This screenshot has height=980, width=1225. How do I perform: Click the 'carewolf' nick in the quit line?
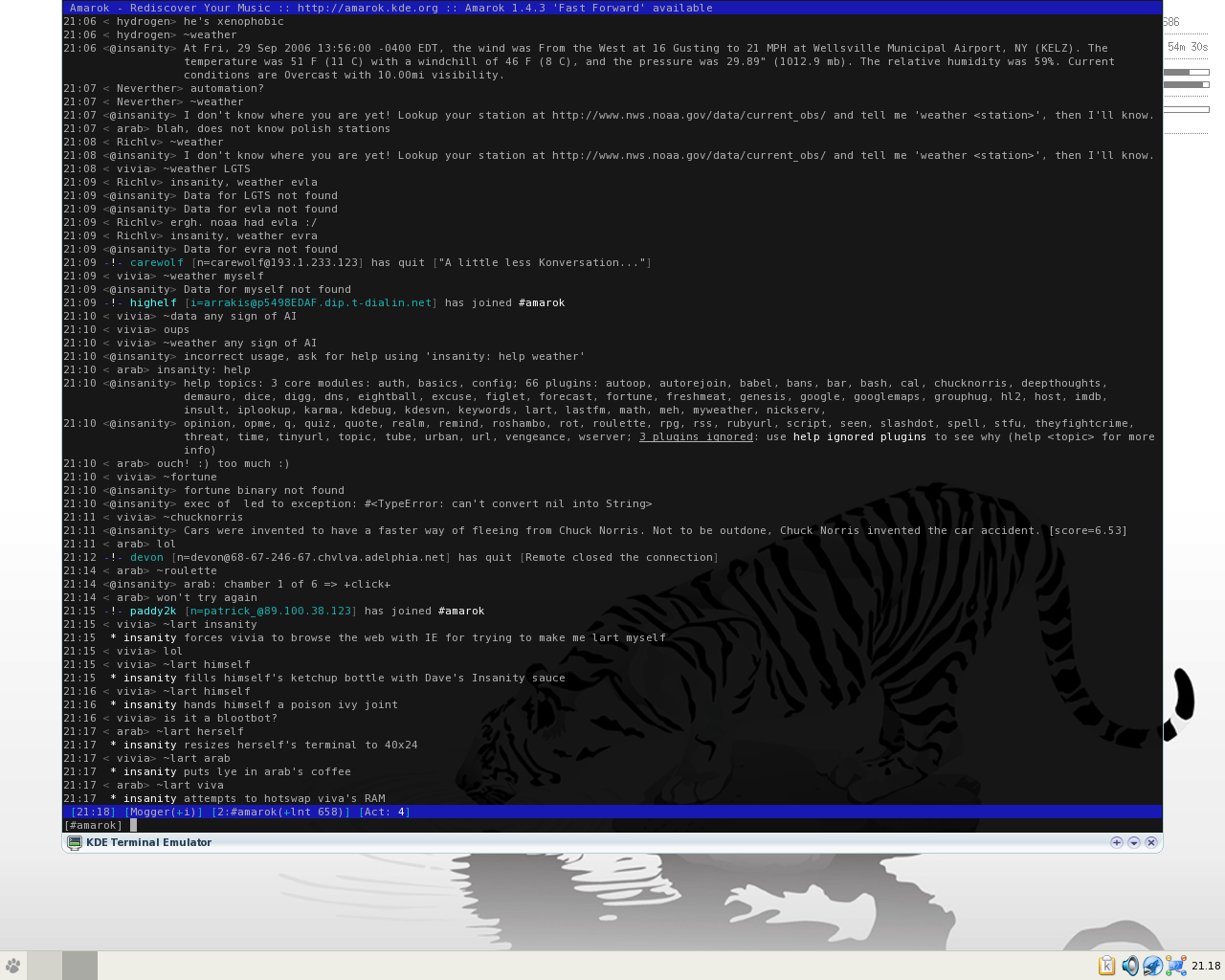tap(157, 262)
